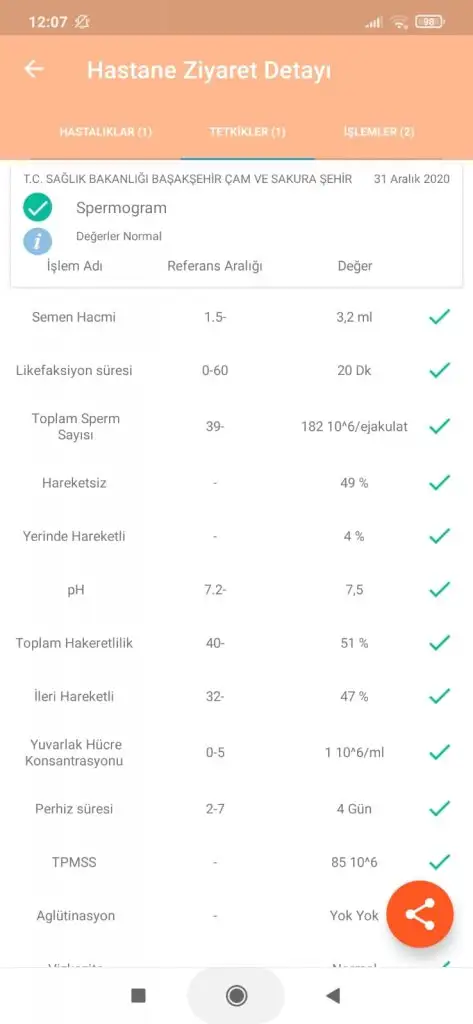Tap the checkmark in Semen Hacmi row

(440, 317)
